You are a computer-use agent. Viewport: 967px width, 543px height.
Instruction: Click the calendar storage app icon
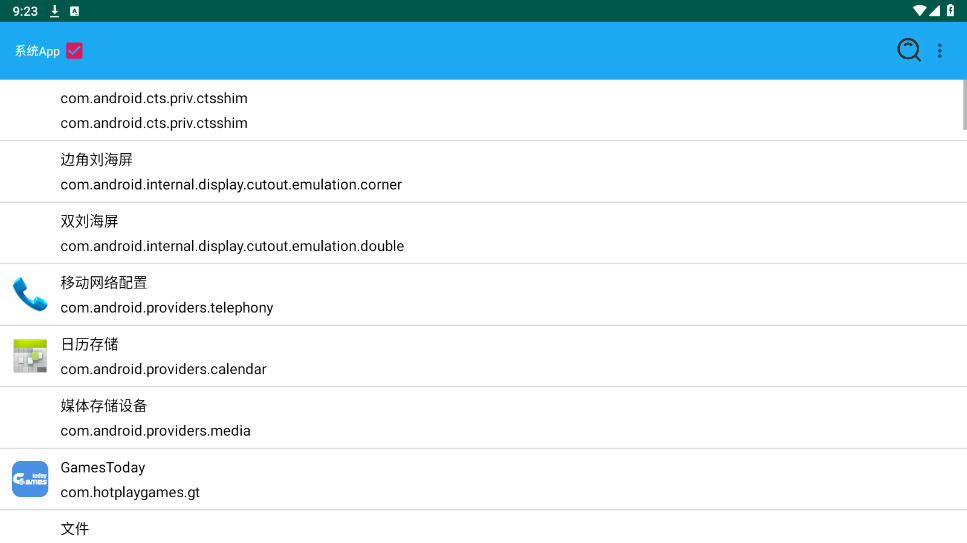point(30,356)
